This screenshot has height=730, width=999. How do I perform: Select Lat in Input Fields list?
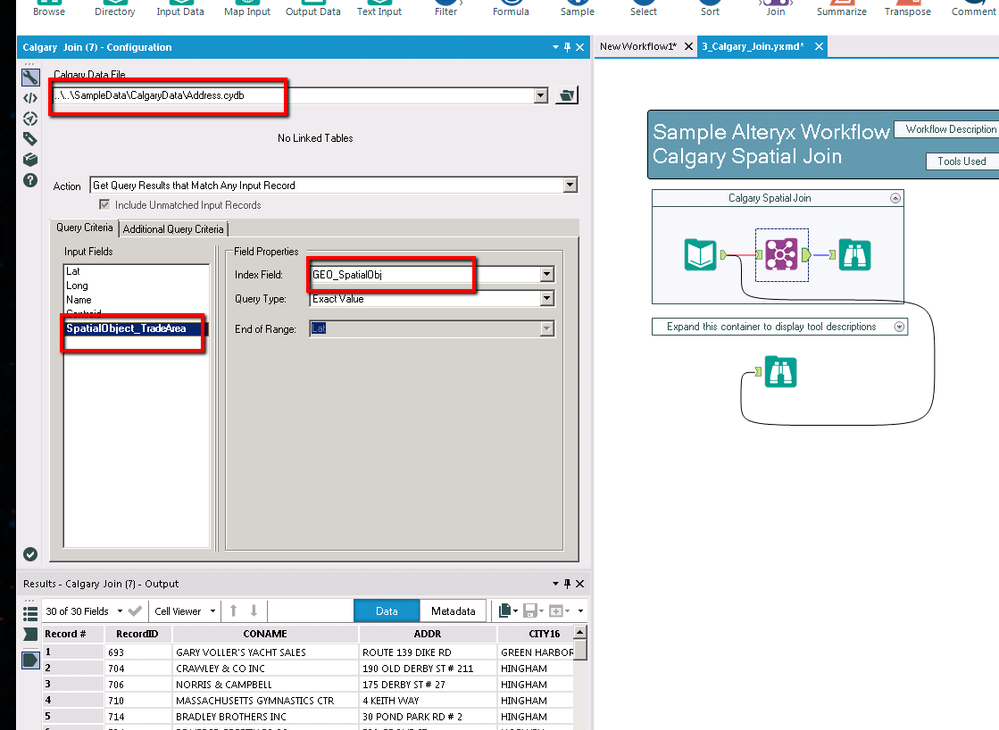click(73, 271)
